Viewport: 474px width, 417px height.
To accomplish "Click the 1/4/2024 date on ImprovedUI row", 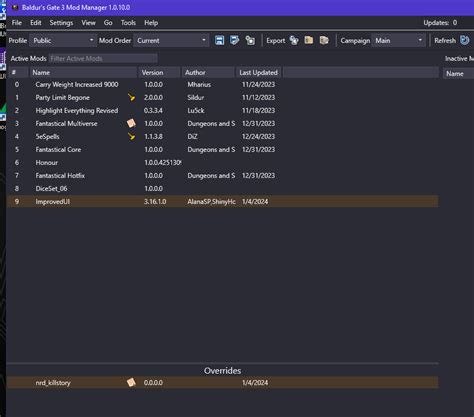I will pos(255,201).
